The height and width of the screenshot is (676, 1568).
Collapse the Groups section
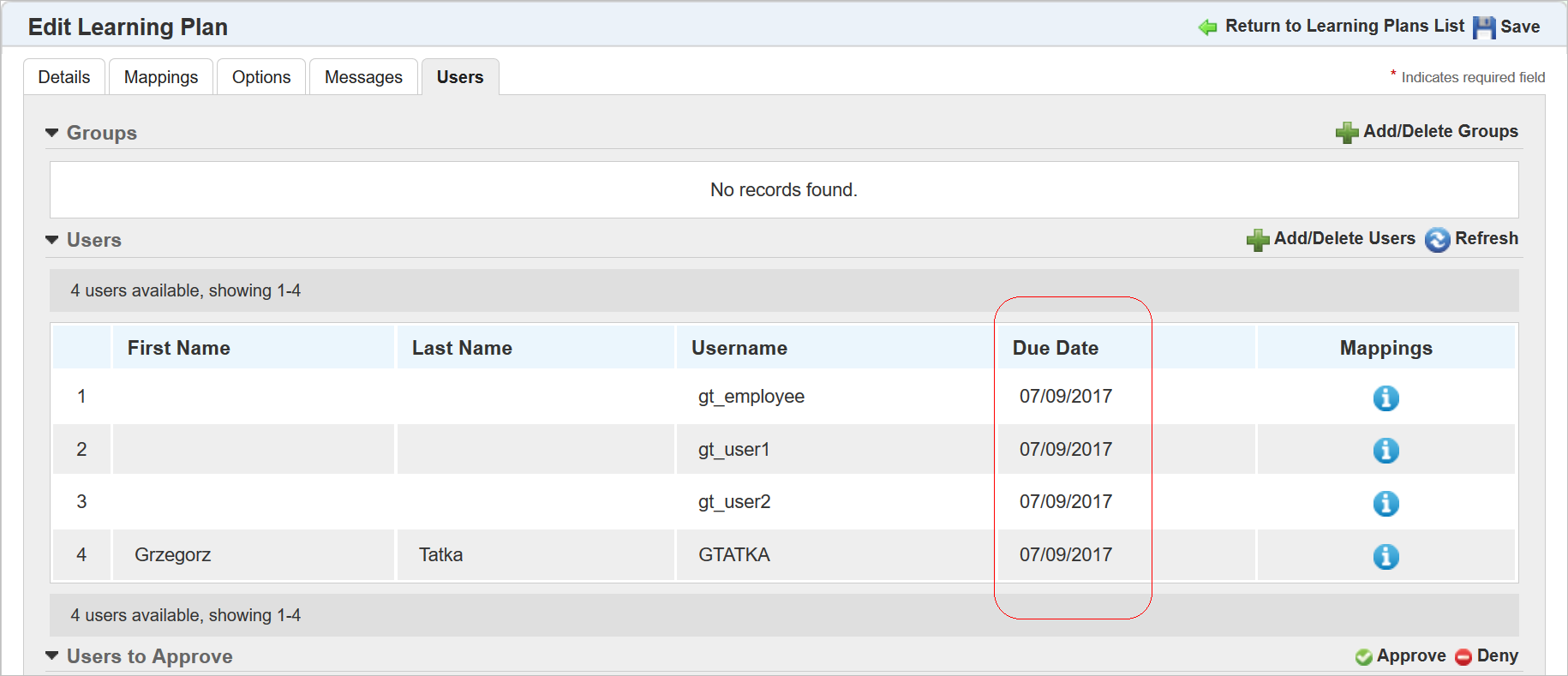click(52, 133)
